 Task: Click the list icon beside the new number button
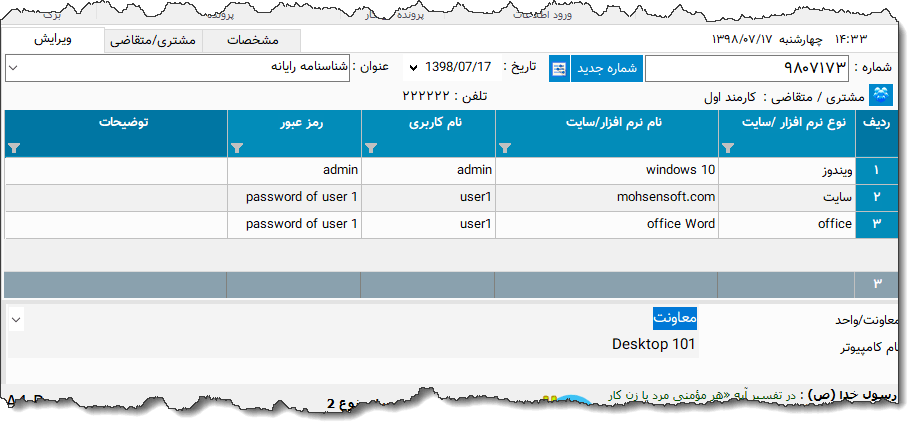click(558, 68)
